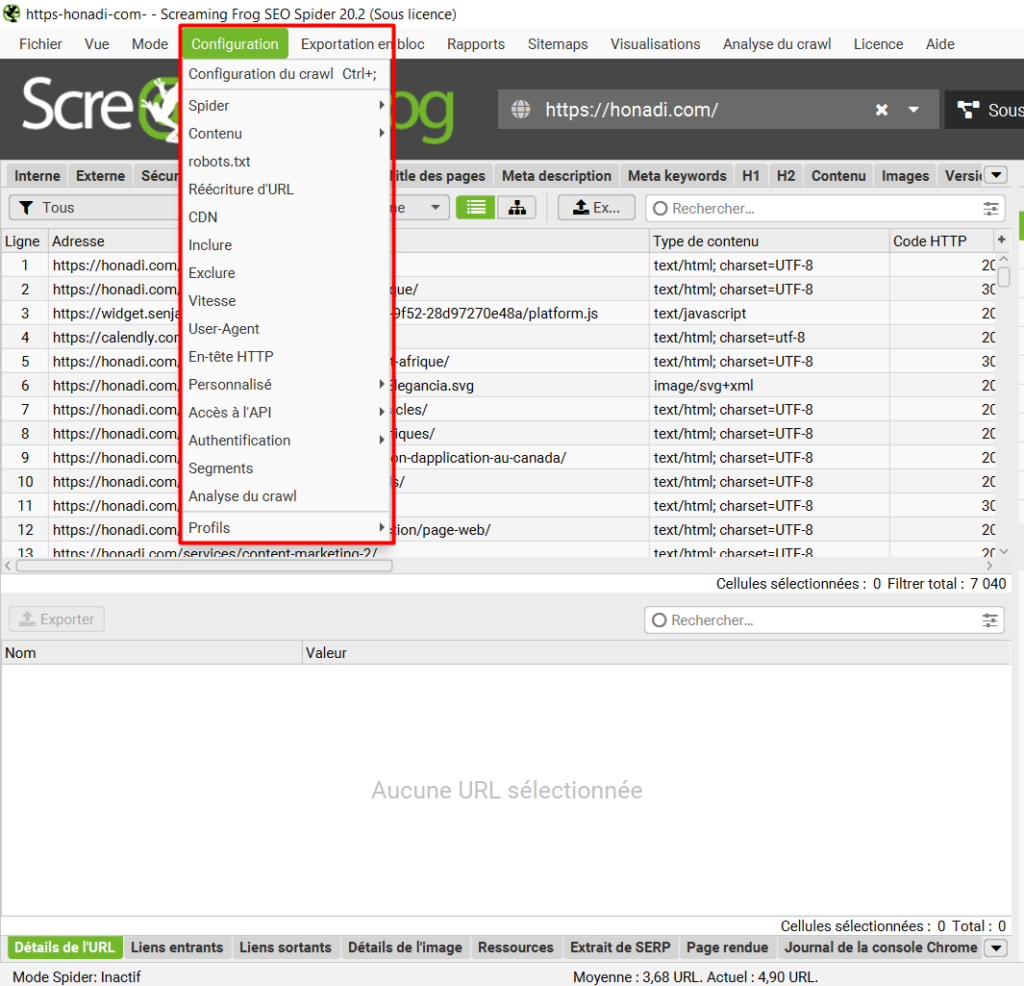Clear the URL with the X icon
This screenshot has width=1024, height=986.
(882, 110)
